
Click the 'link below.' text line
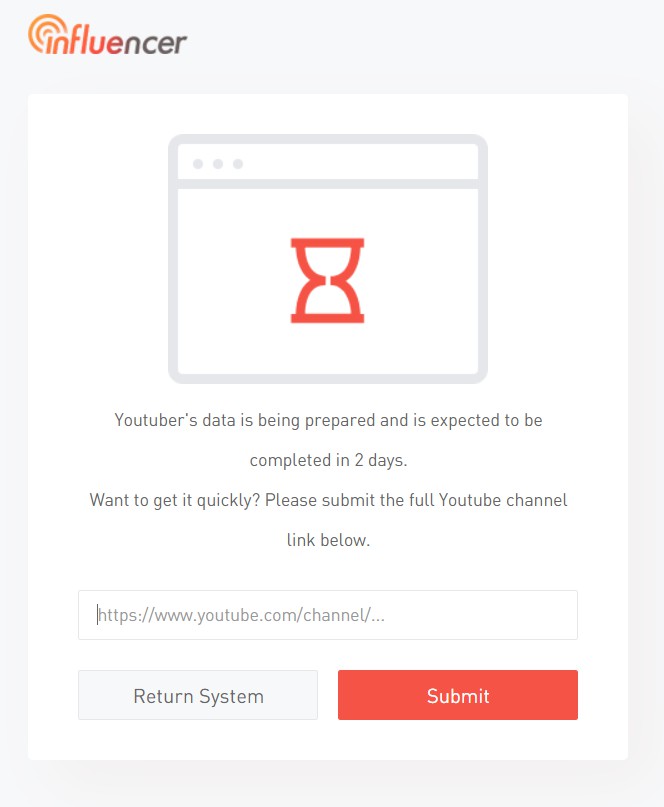(328, 540)
